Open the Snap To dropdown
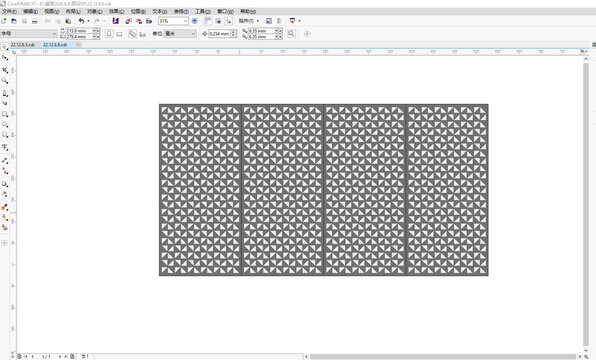The width and height of the screenshot is (596, 360). 249,21
